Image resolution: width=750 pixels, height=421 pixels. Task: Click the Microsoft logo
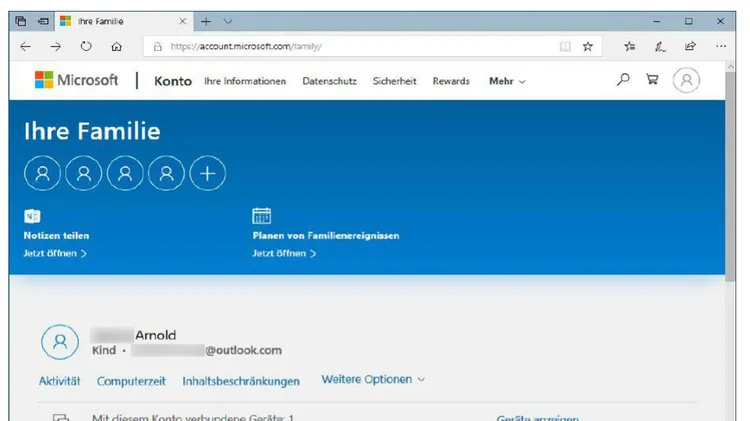76,80
